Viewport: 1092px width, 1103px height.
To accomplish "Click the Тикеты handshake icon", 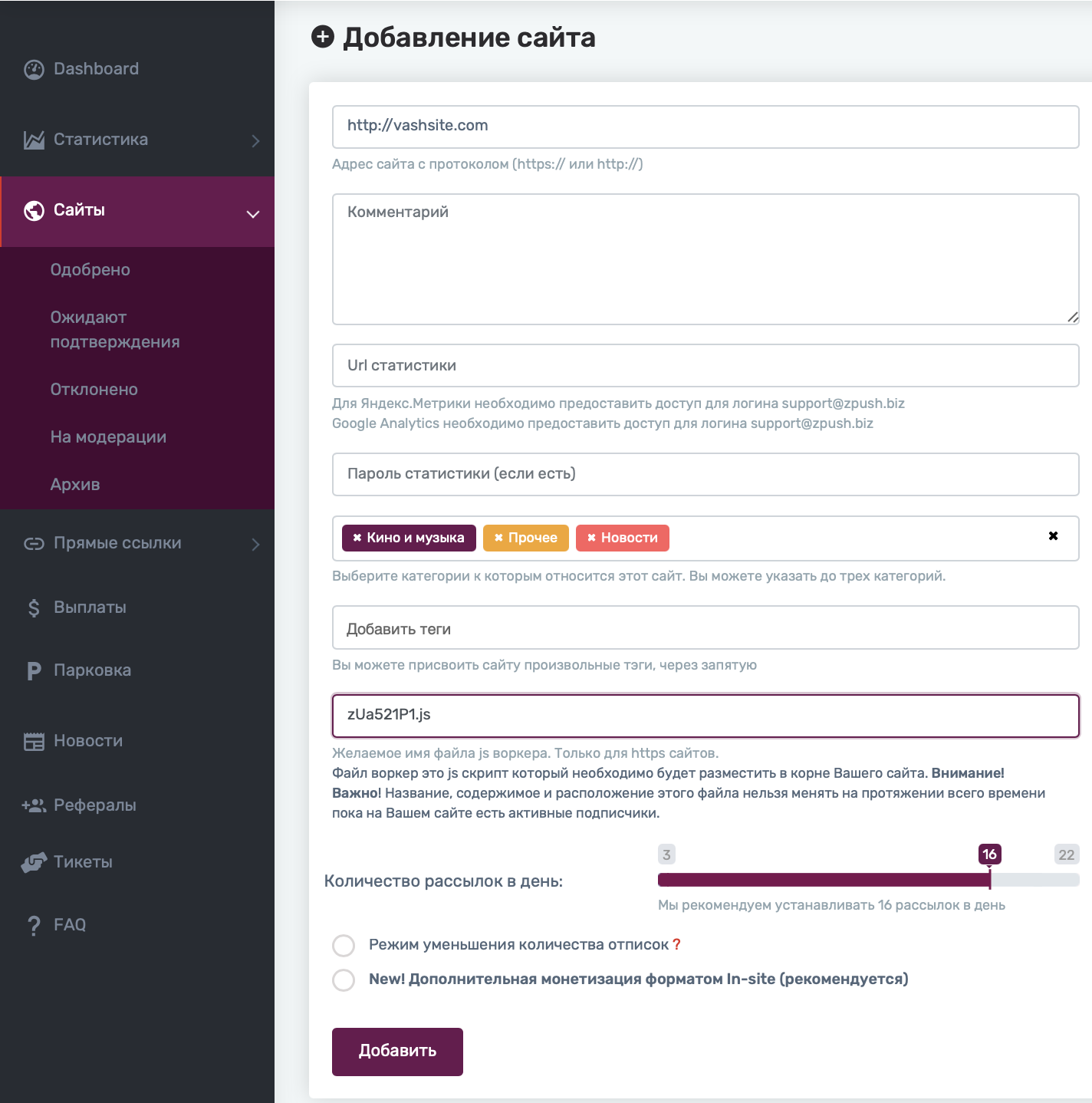I will click(x=34, y=863).
